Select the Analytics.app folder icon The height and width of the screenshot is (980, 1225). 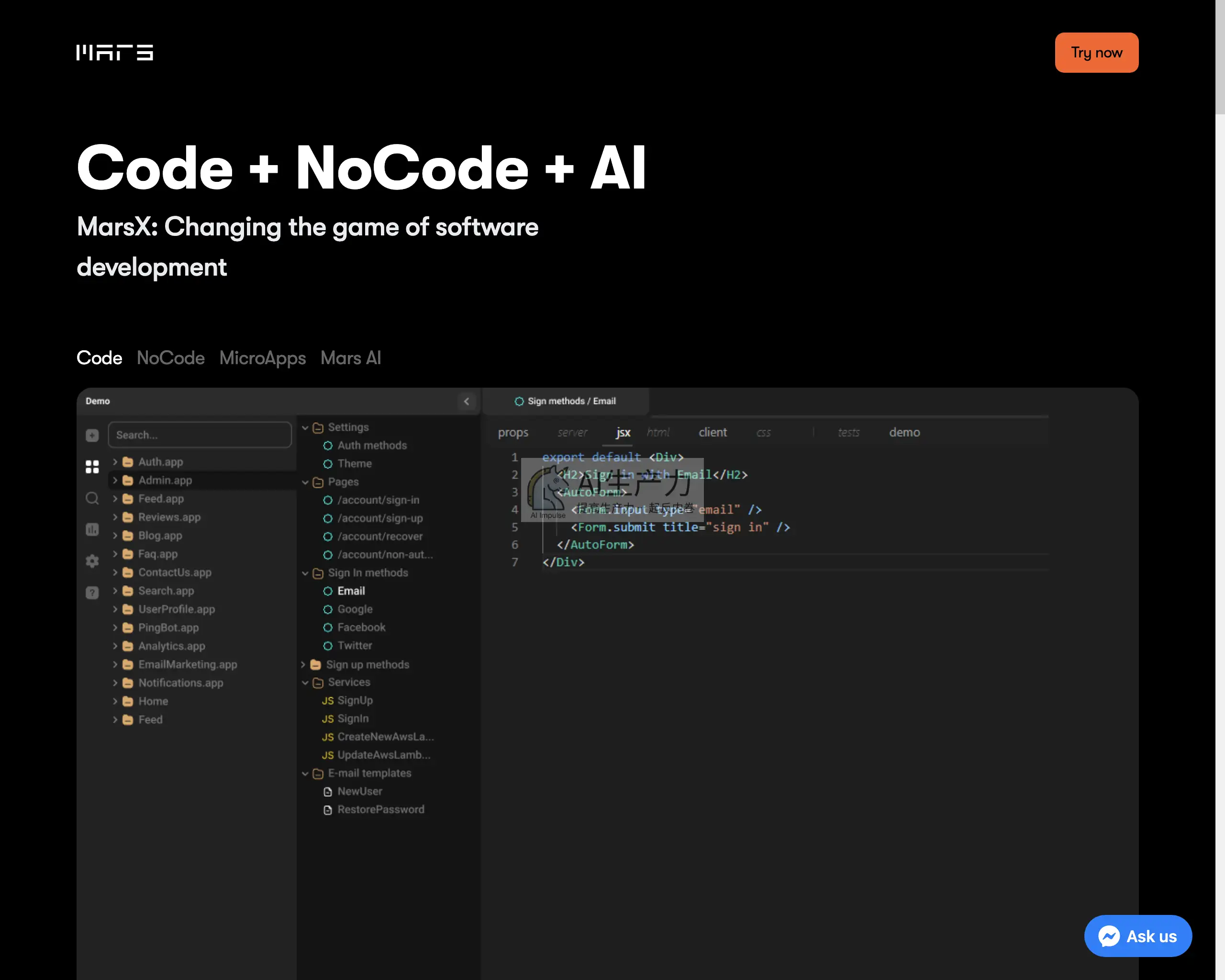(128, 646)
